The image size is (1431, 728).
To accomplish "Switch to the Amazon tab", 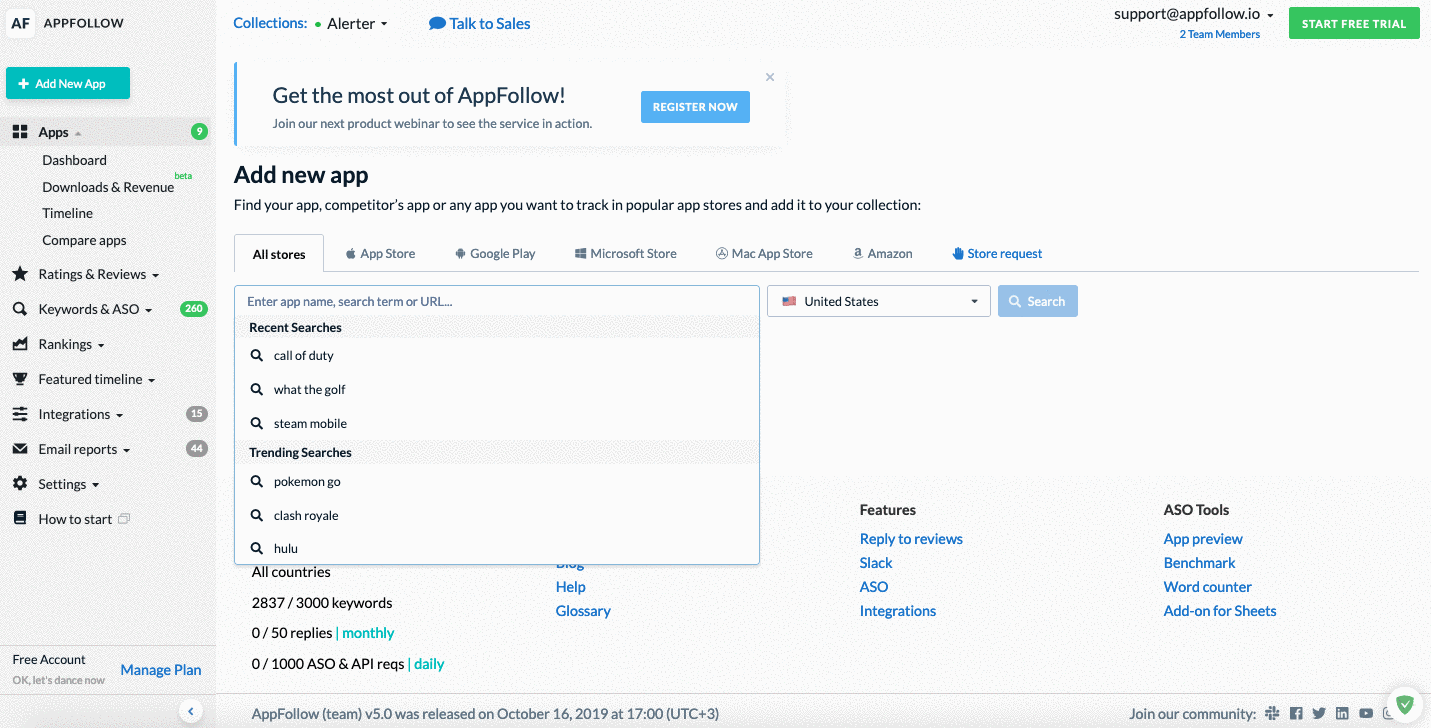I will pos(882,253).
